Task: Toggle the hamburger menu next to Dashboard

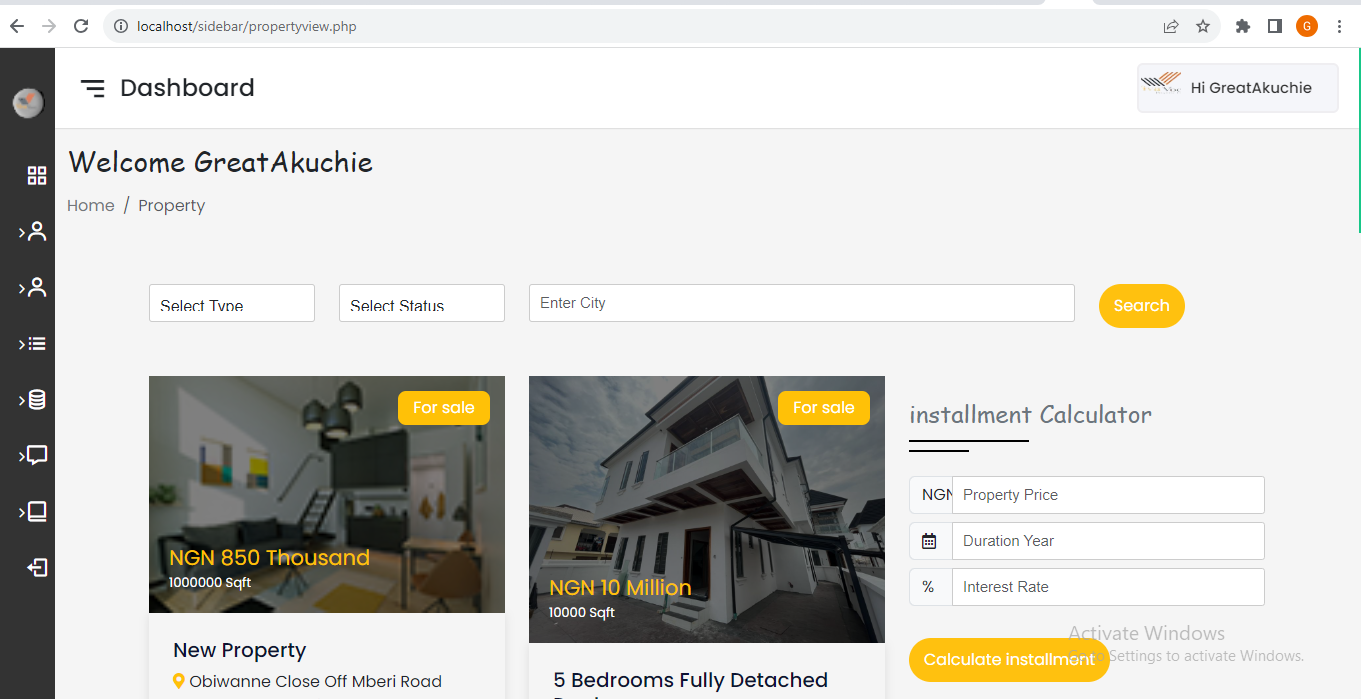Action: [93, 88]
